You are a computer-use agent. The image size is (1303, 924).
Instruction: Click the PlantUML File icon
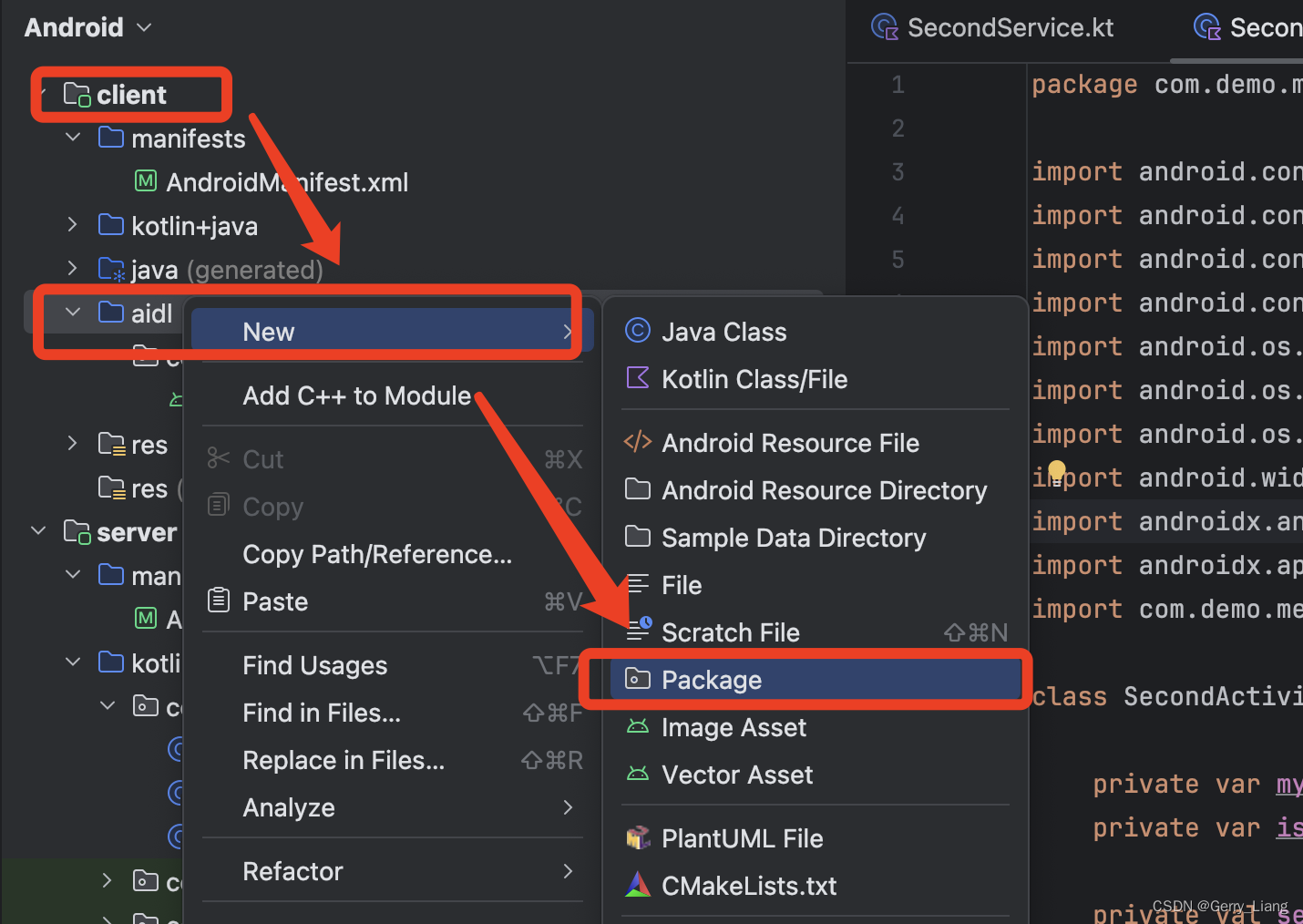point(638,837)
